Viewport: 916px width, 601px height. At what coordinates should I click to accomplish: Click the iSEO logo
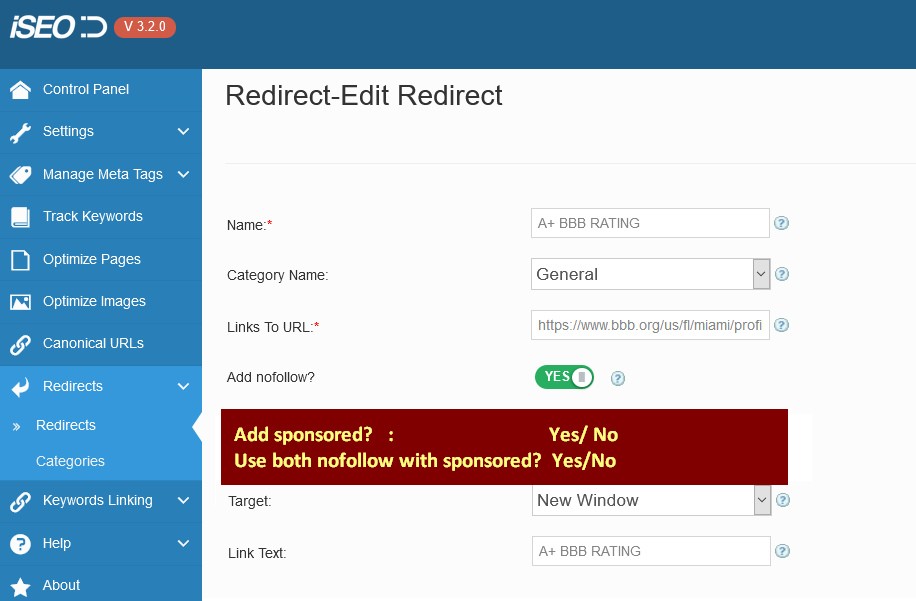click(x=58, y=28)
